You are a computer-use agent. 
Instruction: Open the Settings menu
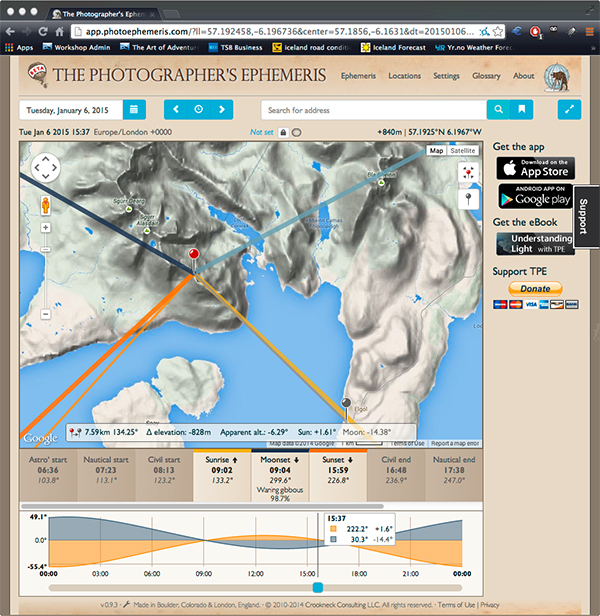point(446,76)
